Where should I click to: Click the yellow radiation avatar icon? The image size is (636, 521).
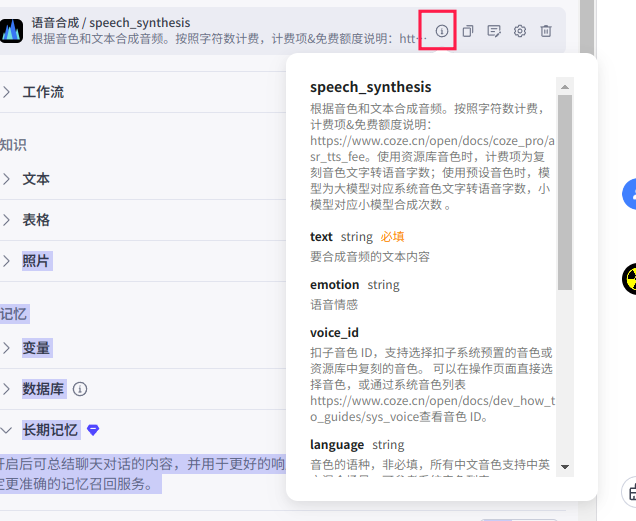(x=629, y=279)
